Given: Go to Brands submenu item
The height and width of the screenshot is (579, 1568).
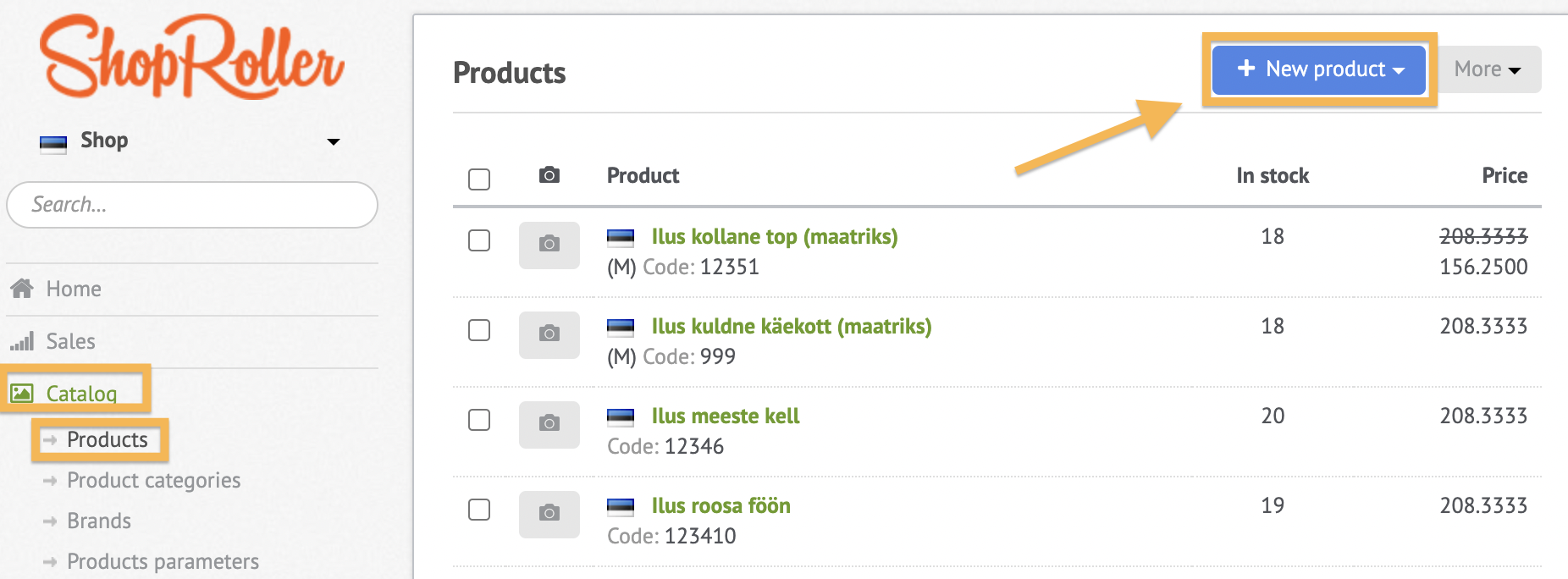Looking at the screenshot, I should 99,521.
